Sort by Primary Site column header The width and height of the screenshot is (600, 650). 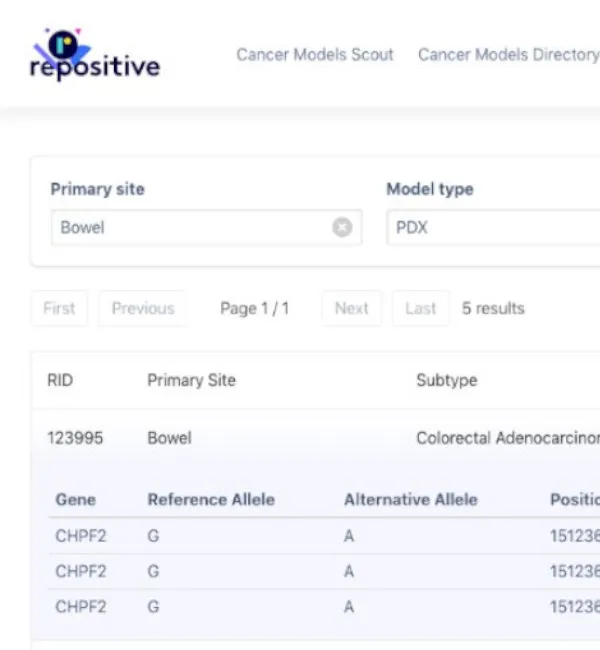point(191,381)
